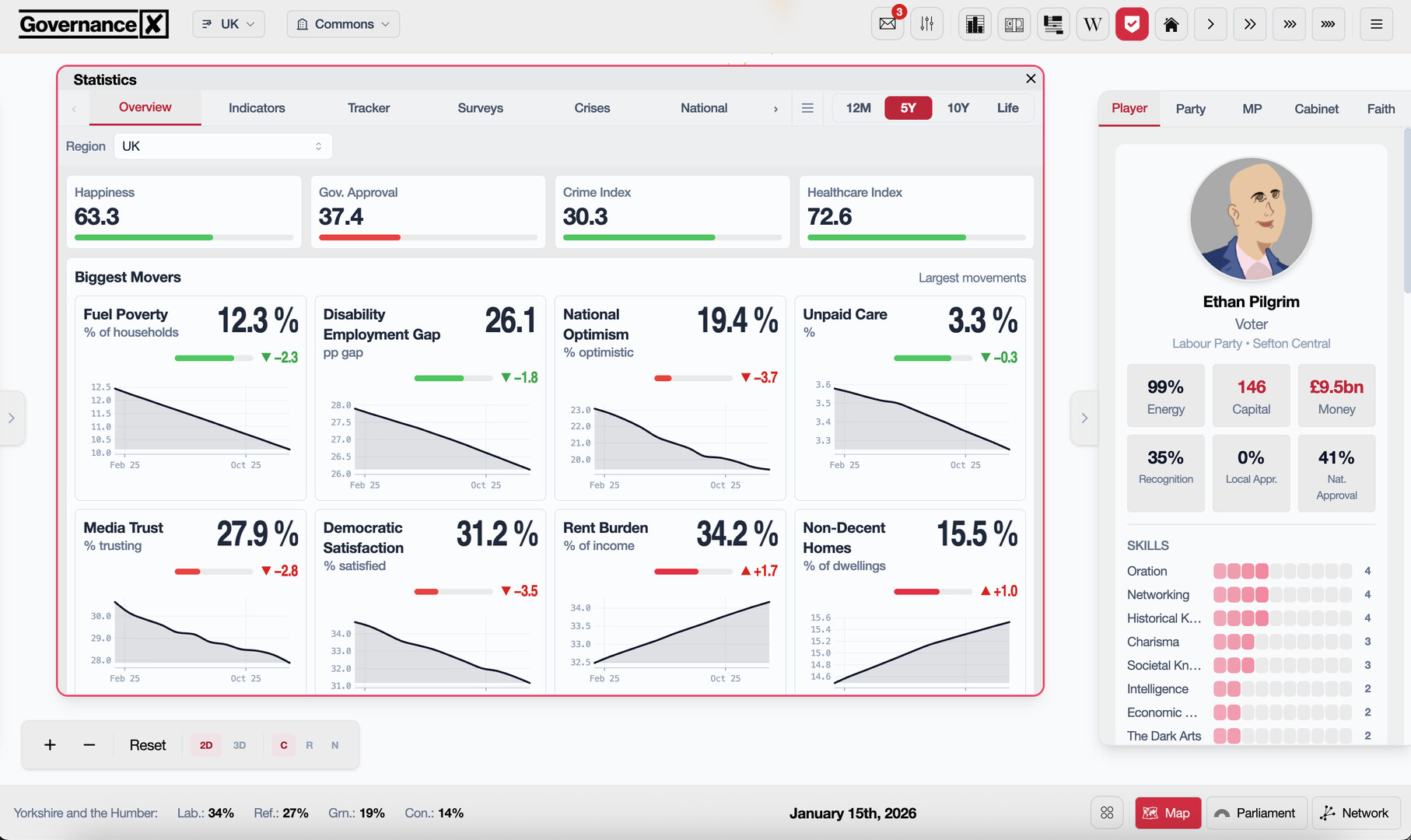Open the Tracker tab

369,108
